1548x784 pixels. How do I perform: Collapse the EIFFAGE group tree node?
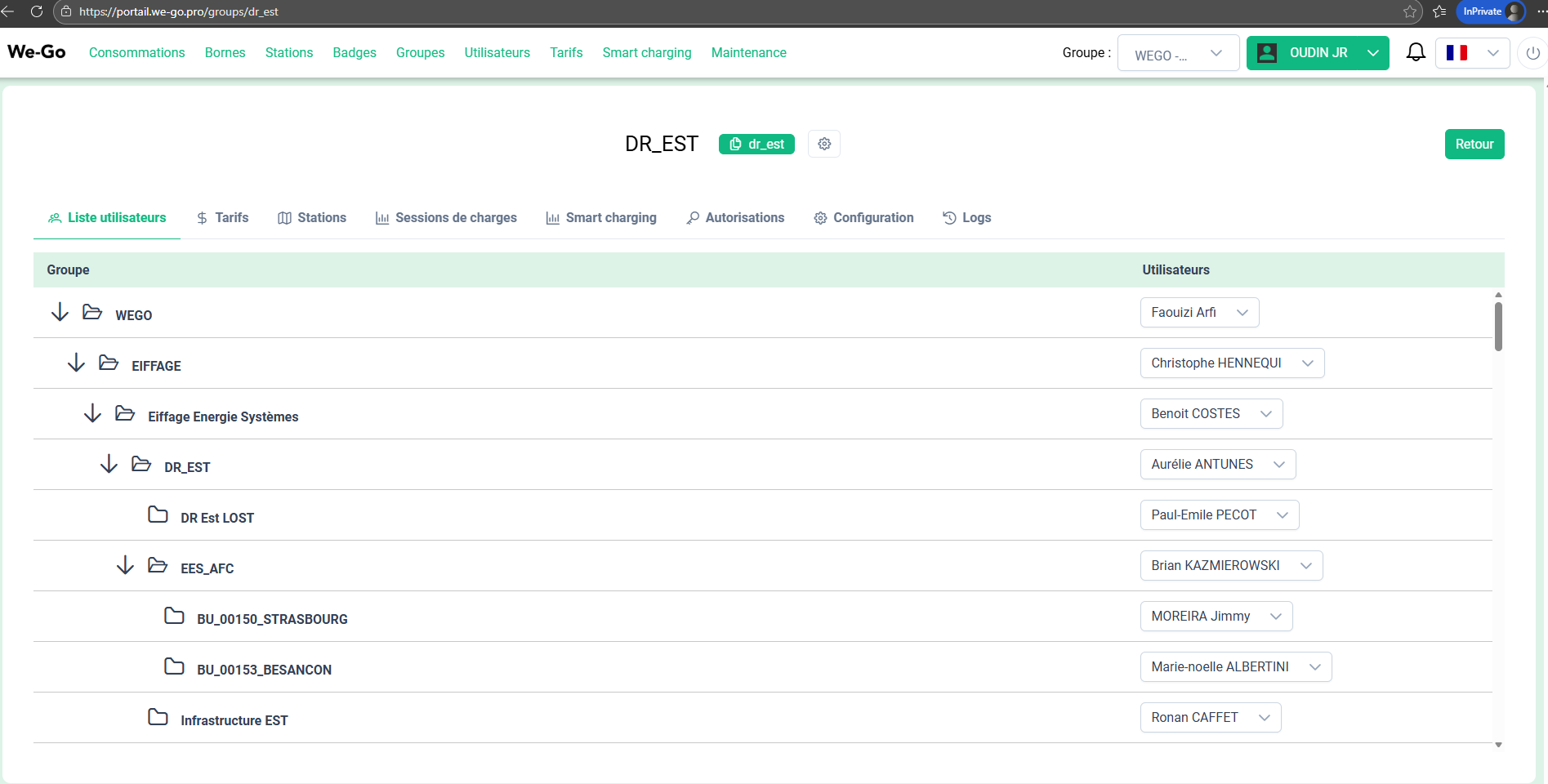pyautogui.click(x=76, y=363)
